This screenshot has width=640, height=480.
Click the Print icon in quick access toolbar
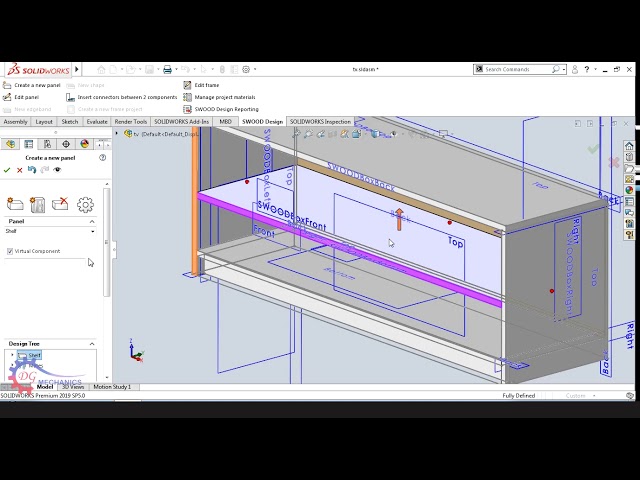pyautogui.click(x=167, y=70)
